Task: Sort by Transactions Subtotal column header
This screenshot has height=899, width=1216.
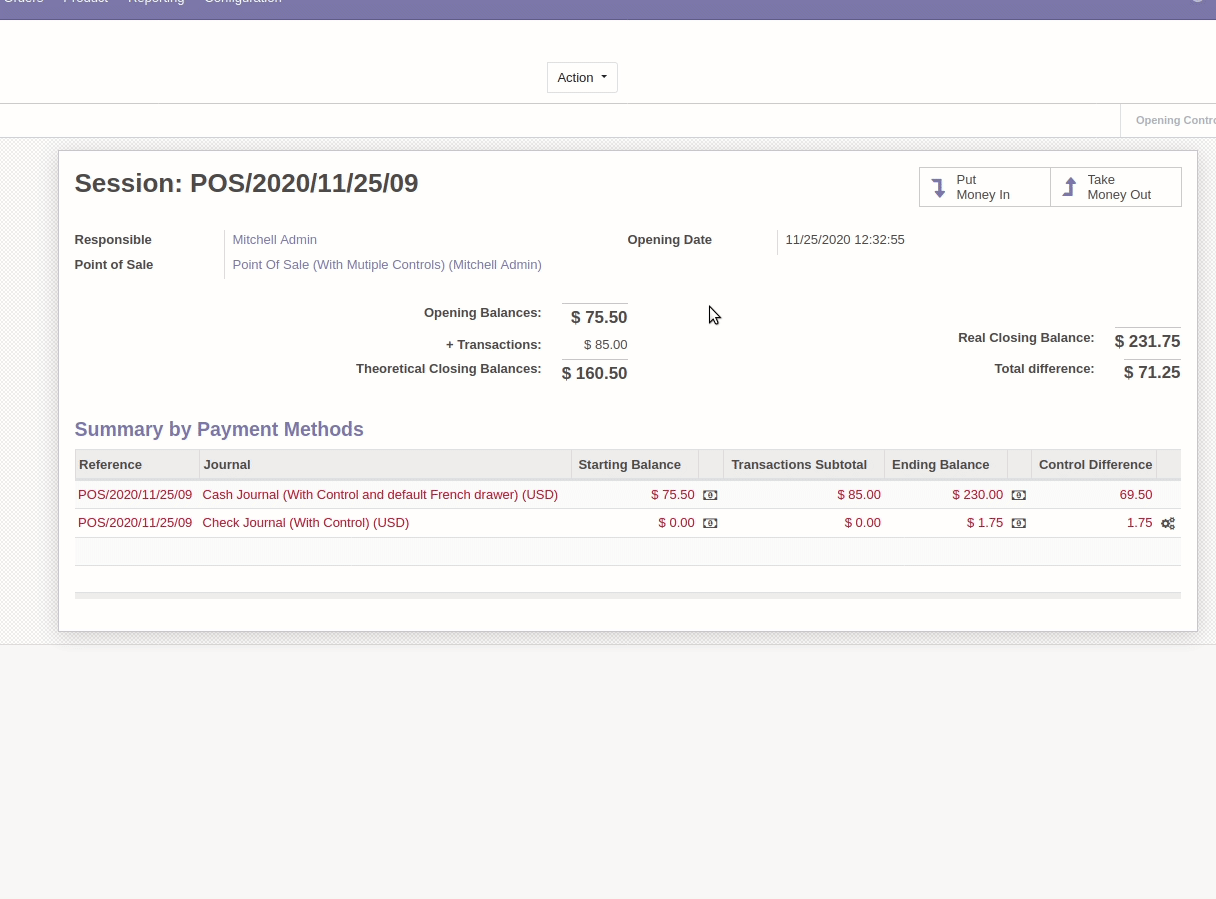Action: 803,464
